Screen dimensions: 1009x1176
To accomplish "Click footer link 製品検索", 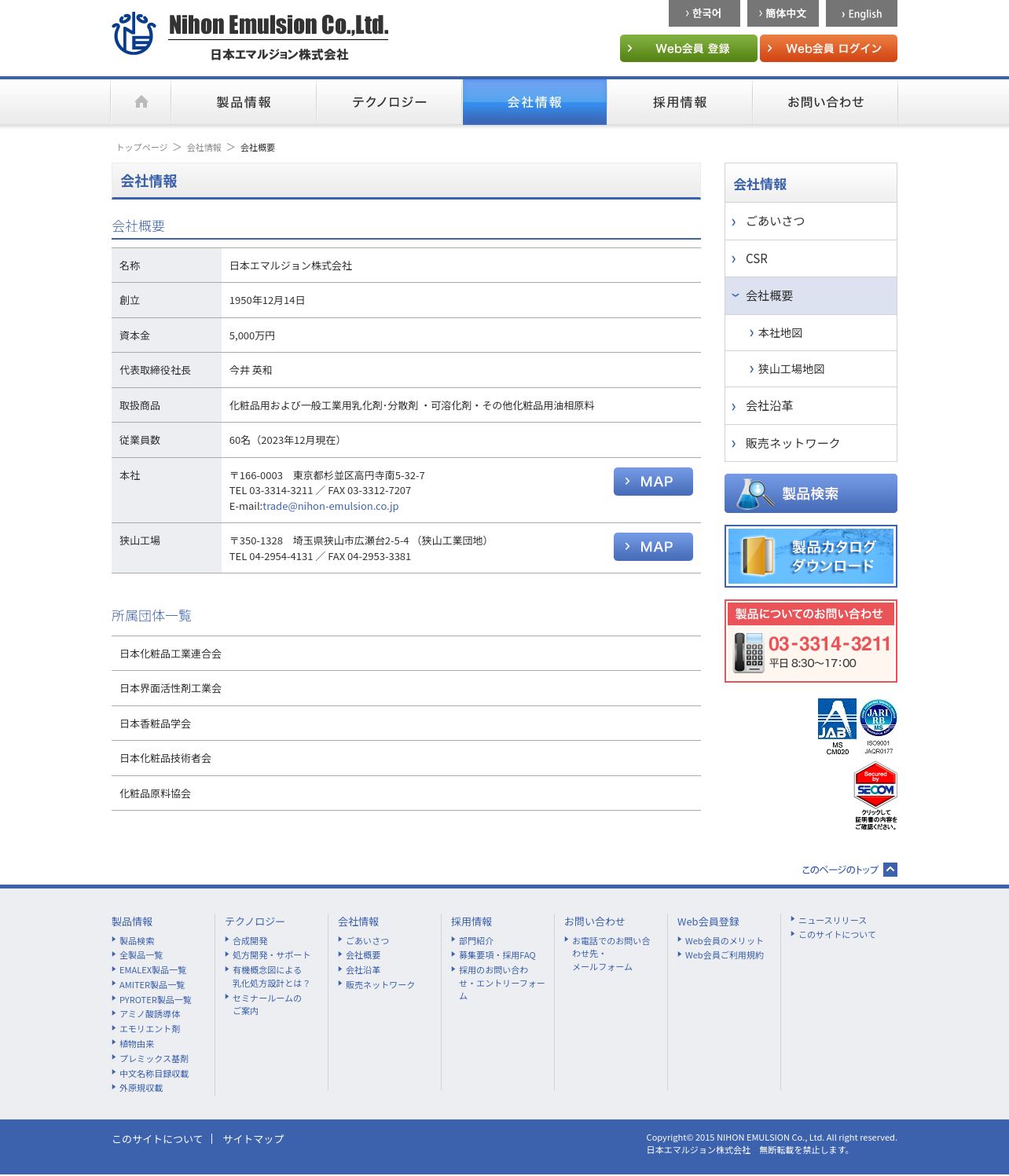I will [137, 941].
